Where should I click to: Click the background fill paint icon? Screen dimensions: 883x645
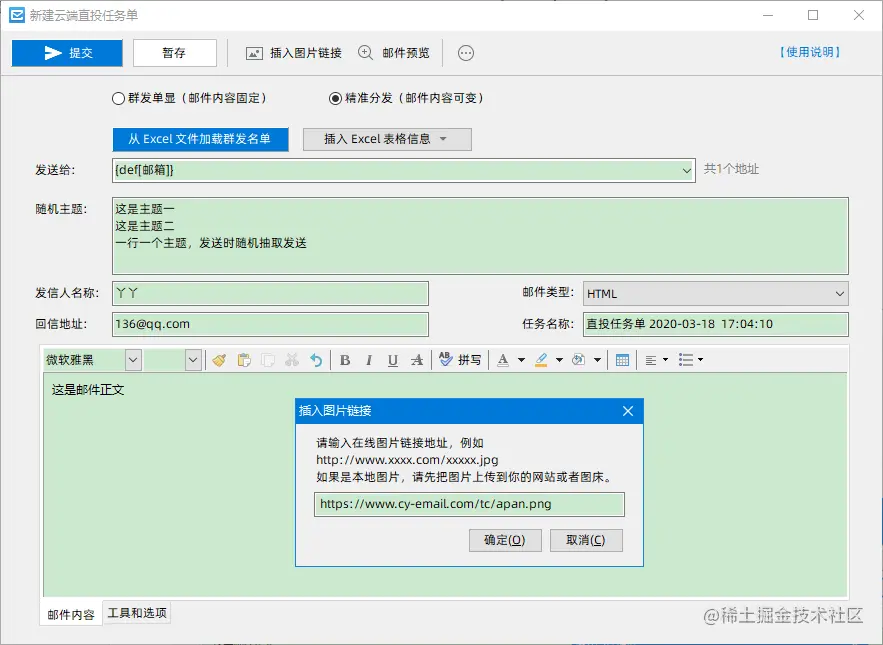(x=578, y=360)
